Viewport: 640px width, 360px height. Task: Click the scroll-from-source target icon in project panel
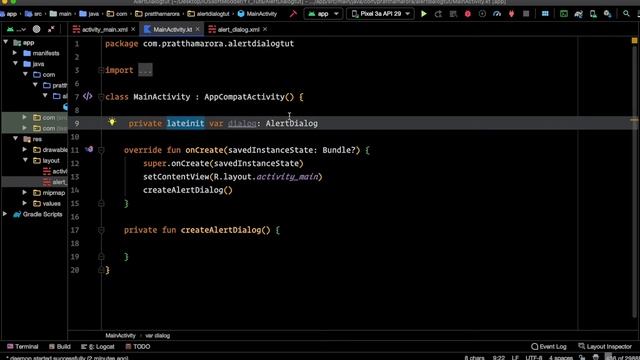(x=36, y=29)
